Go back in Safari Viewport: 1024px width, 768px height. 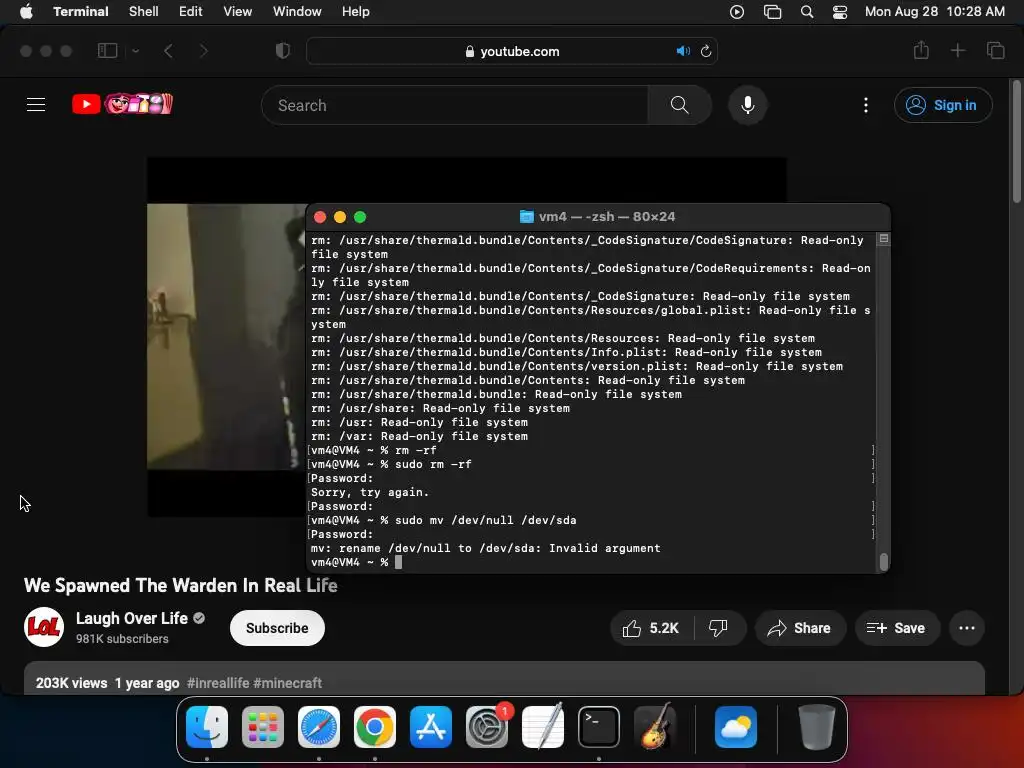click(168, 51)
